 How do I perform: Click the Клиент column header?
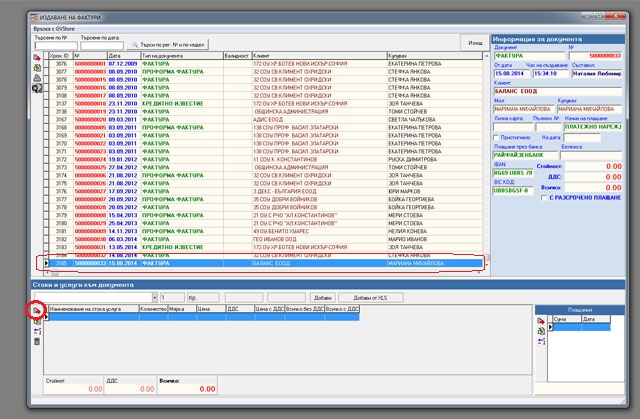(319, 55)
